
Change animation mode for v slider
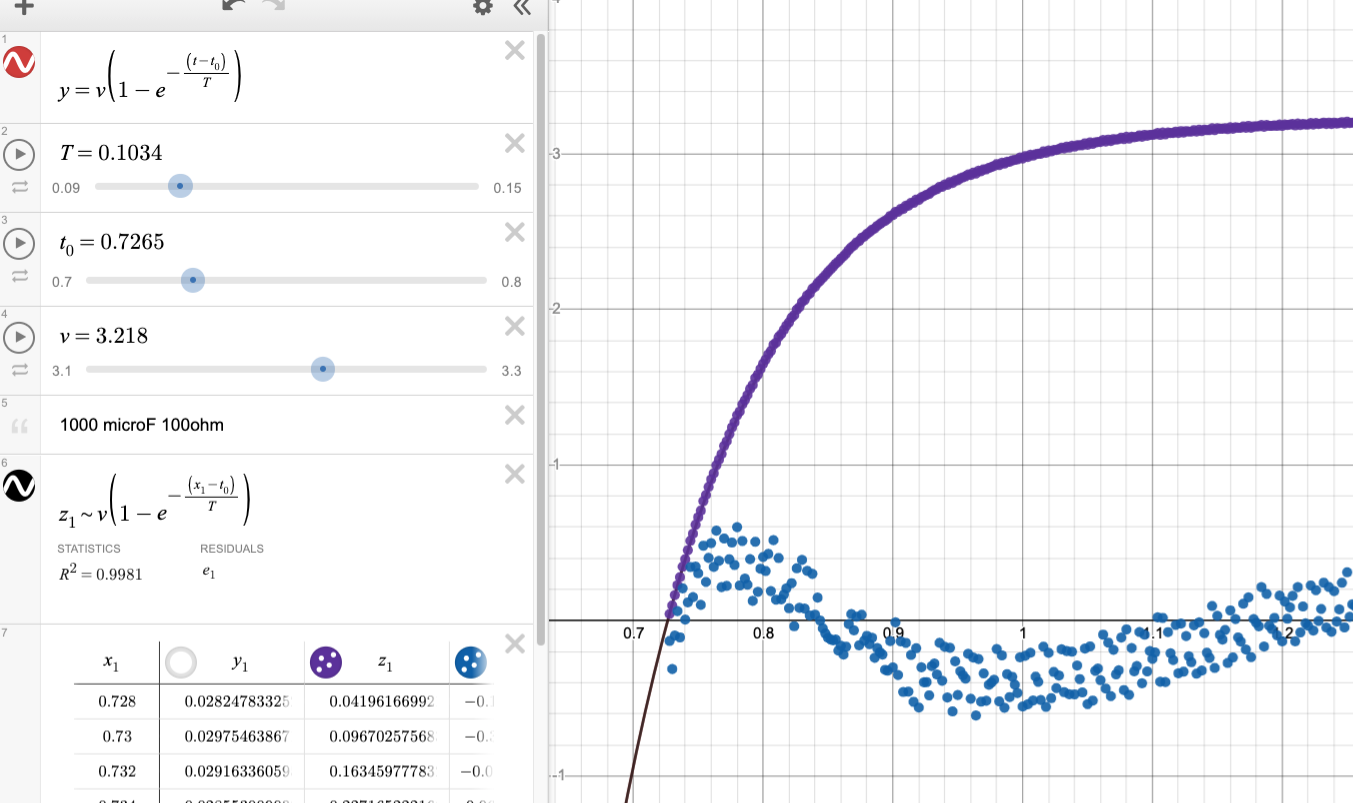[19, 370]
